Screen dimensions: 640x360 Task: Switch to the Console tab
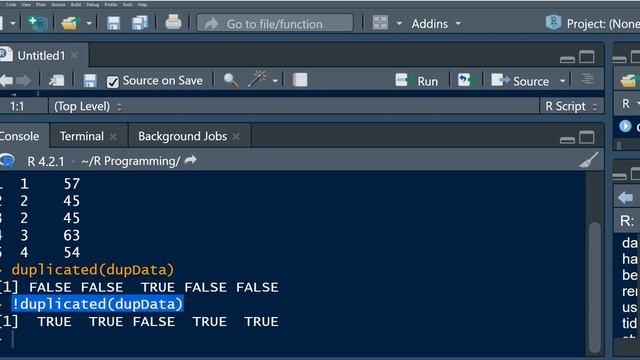[19, 136]
